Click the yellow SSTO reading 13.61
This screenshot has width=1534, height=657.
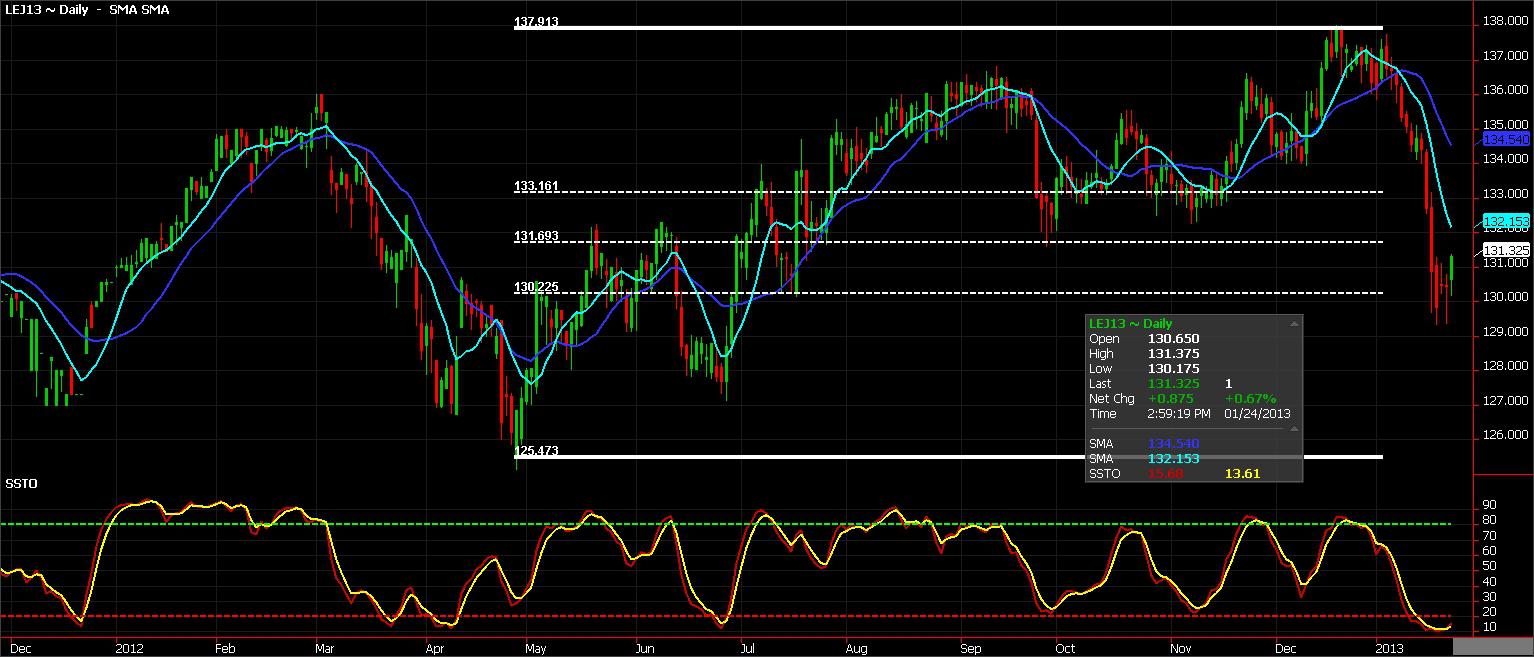point(1242,471)
